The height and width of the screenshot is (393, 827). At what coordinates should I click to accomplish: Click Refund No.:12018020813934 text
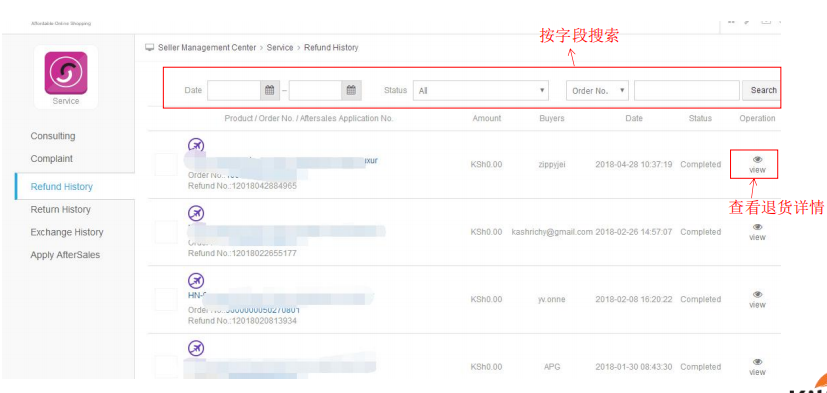click(243, 321)
